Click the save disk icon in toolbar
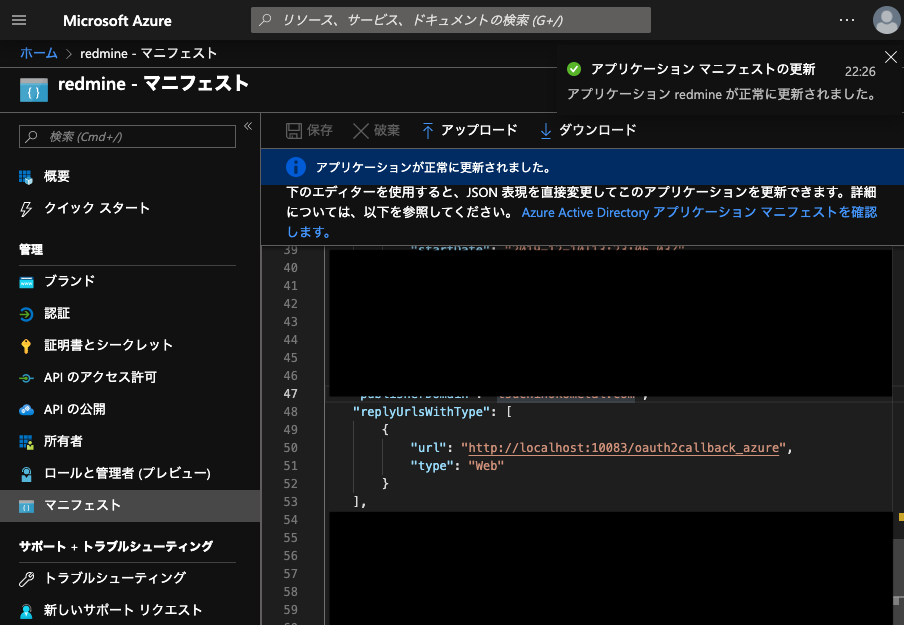Screen dimensions: 904x625 (x=294, y=131)
